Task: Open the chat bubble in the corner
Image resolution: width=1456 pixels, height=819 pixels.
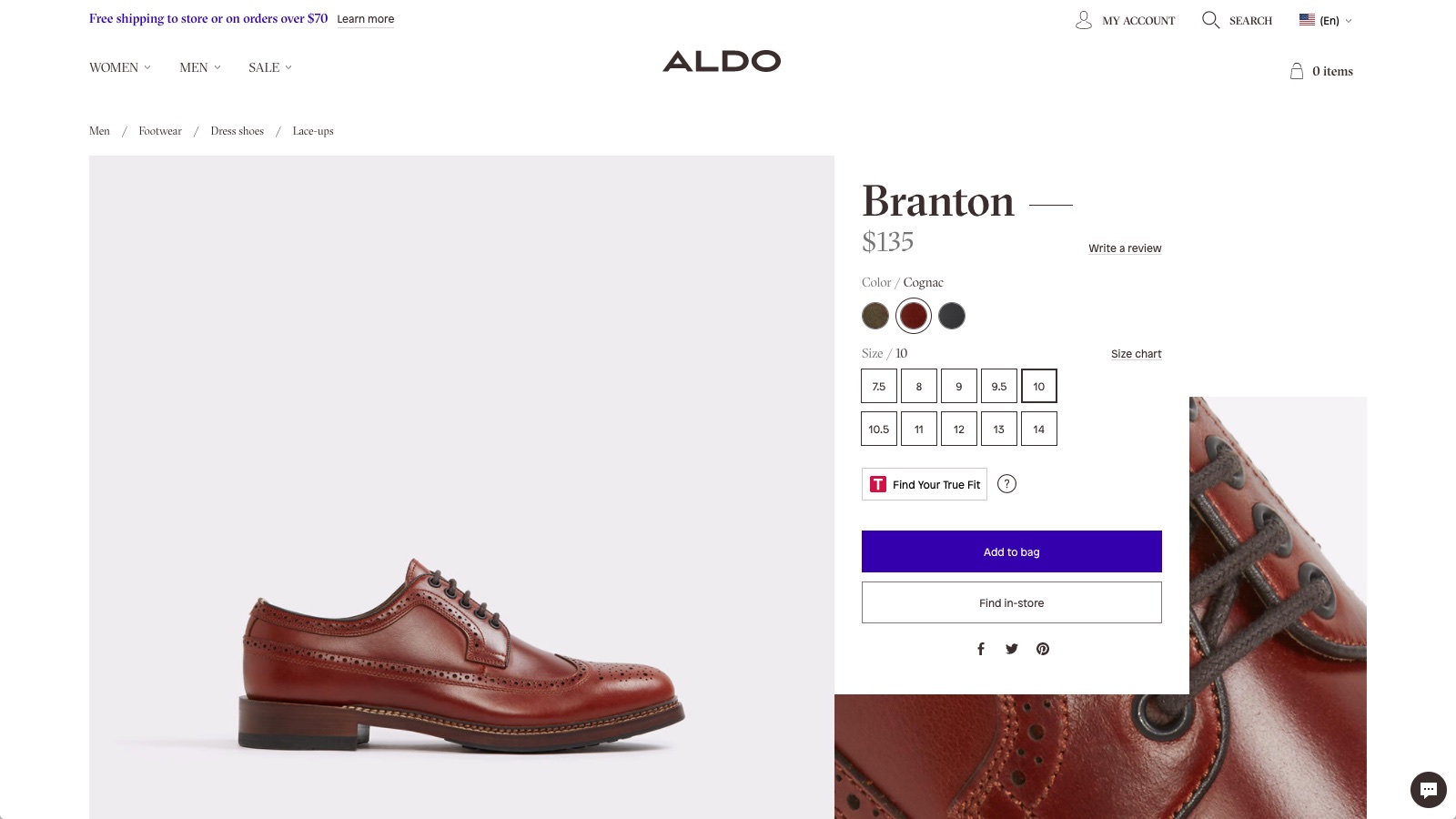Action: [x=1427, y=790]
